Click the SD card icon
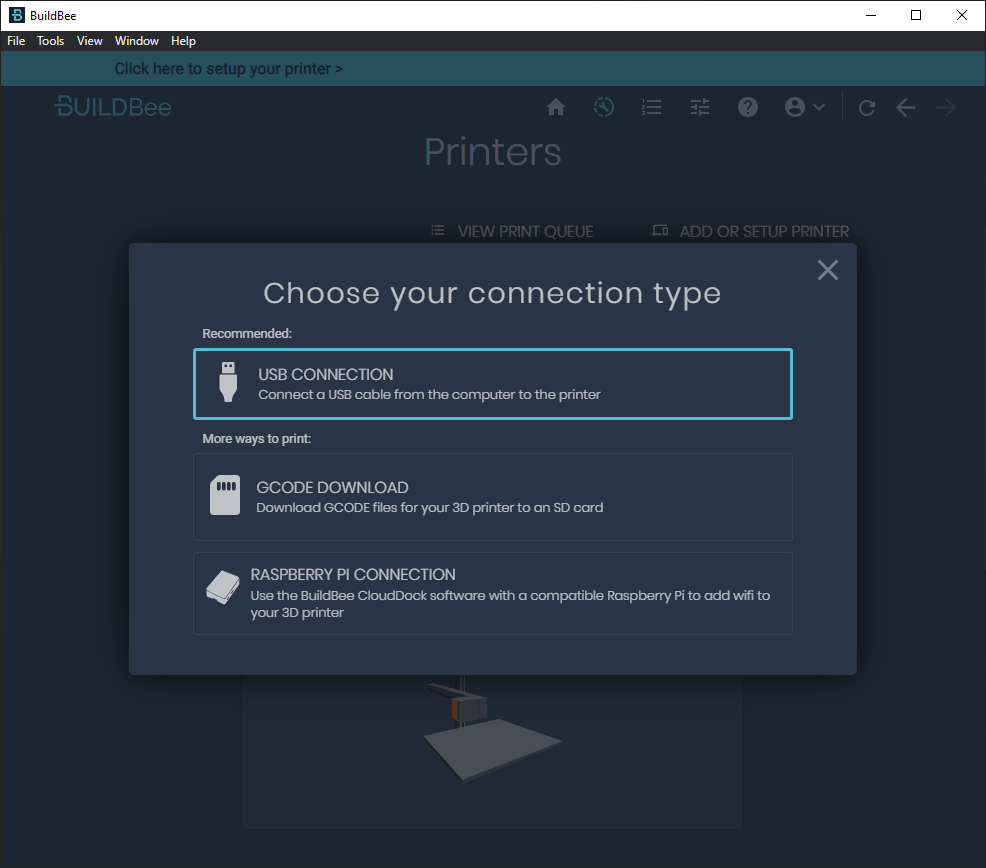The width and height of the screenshot is (986, 868). (x=225, y=495)
